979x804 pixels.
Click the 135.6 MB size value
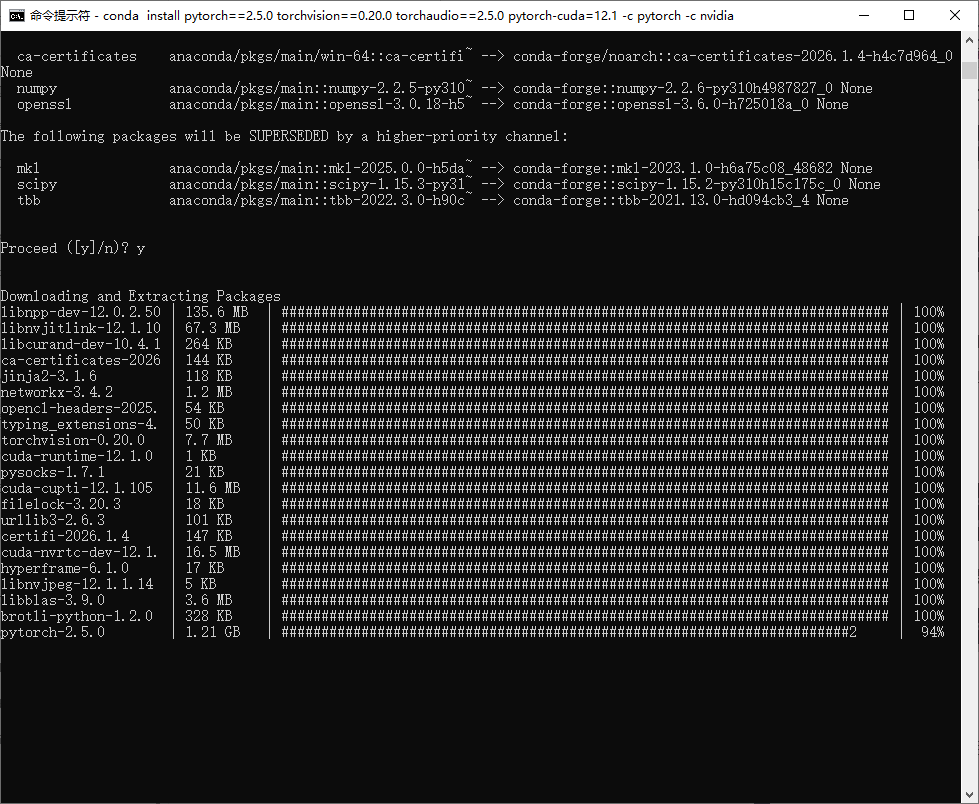(x=217, y=312)
